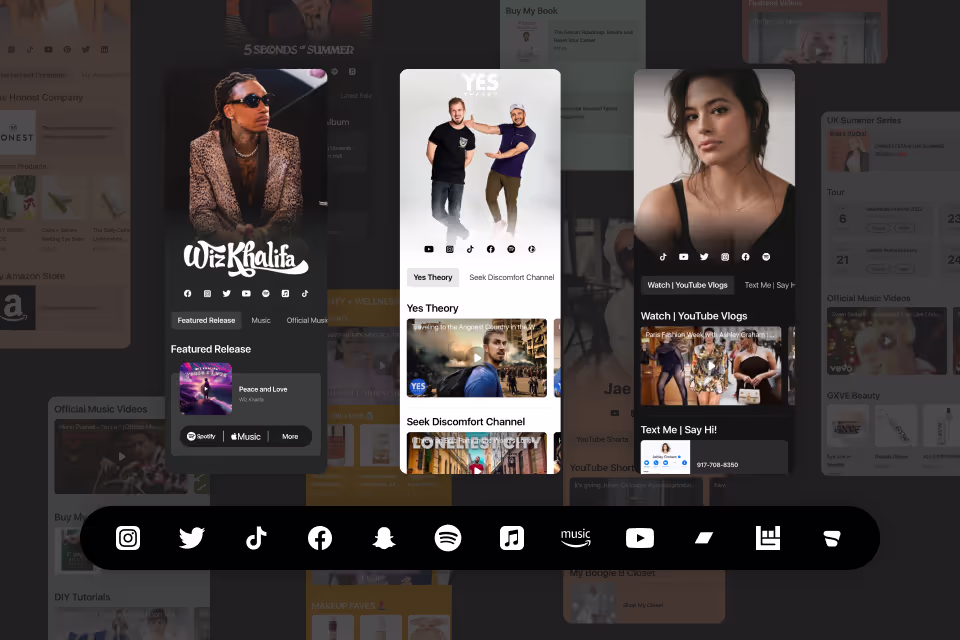Image resolution: width=960 pixels, height=640 pixels.
Task: Play the background Official Music Videos vevo thumbnail
Action: click(887, 341)
